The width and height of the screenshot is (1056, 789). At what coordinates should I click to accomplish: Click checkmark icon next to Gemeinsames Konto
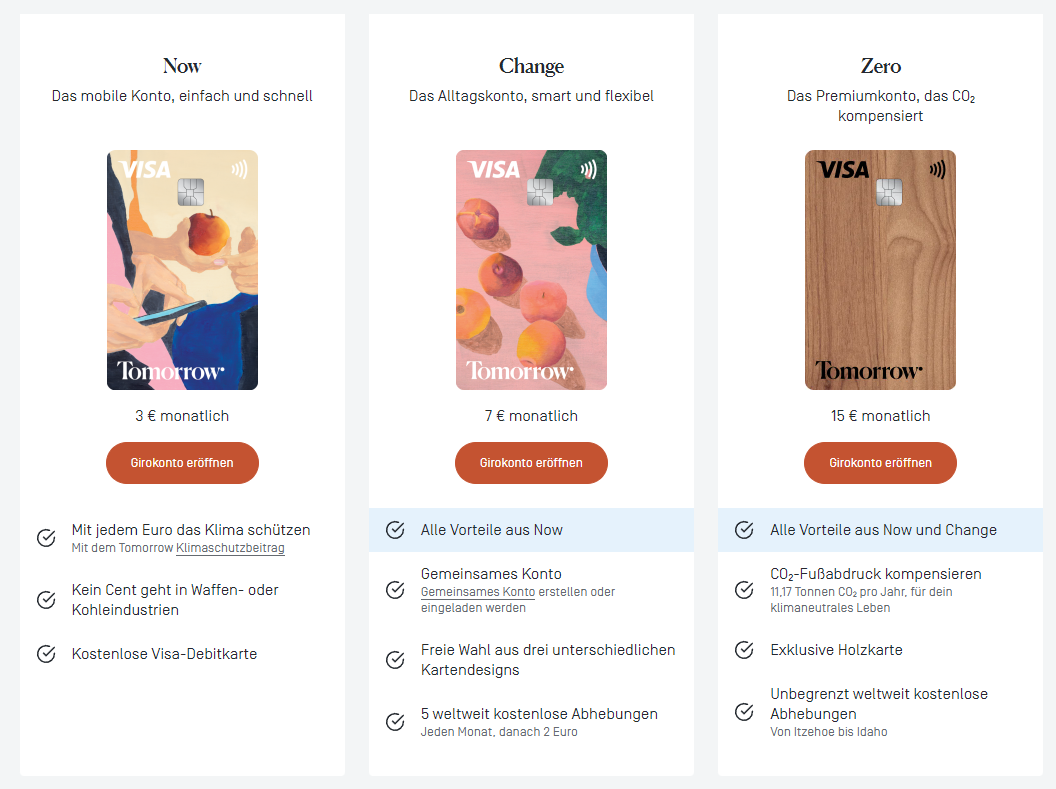395,590
